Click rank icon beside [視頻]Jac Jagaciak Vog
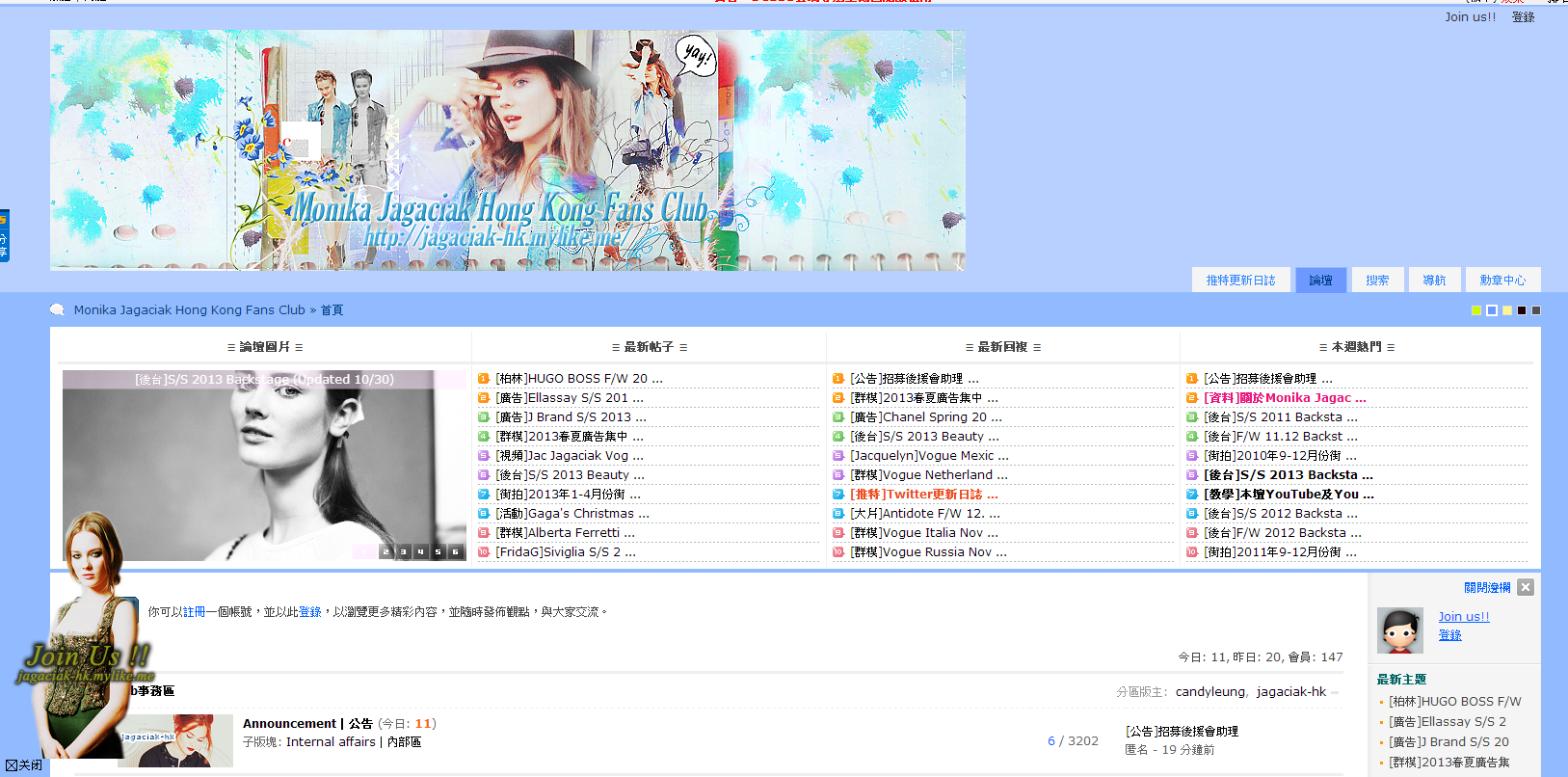 [x=484, y=456]
